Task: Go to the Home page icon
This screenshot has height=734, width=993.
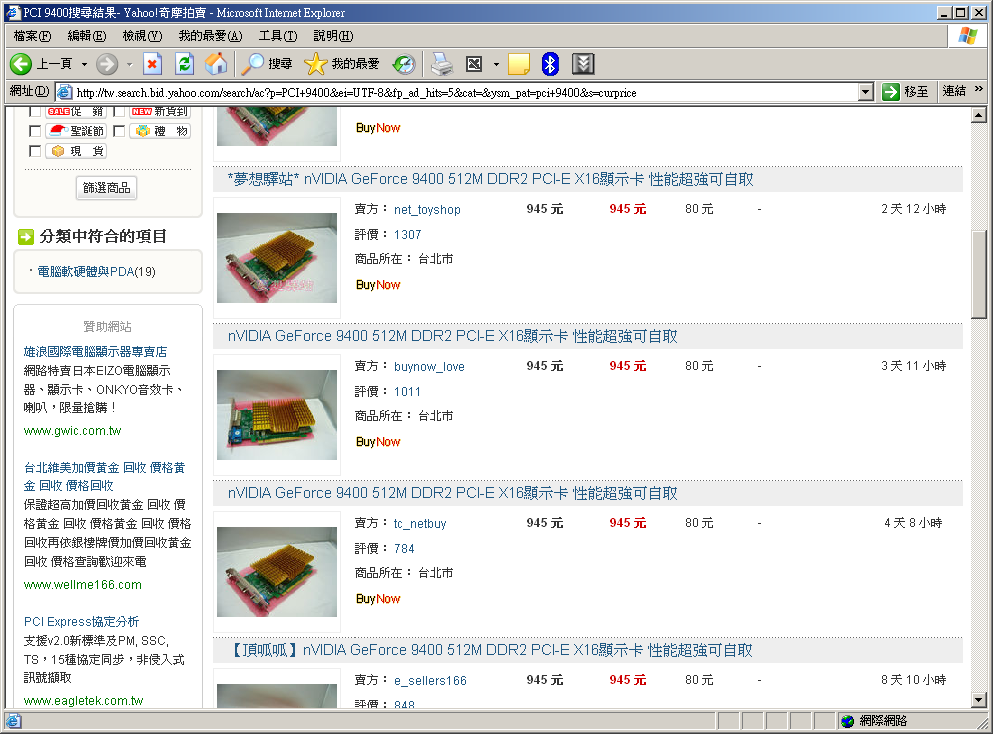Action: [x=216, y=64]
